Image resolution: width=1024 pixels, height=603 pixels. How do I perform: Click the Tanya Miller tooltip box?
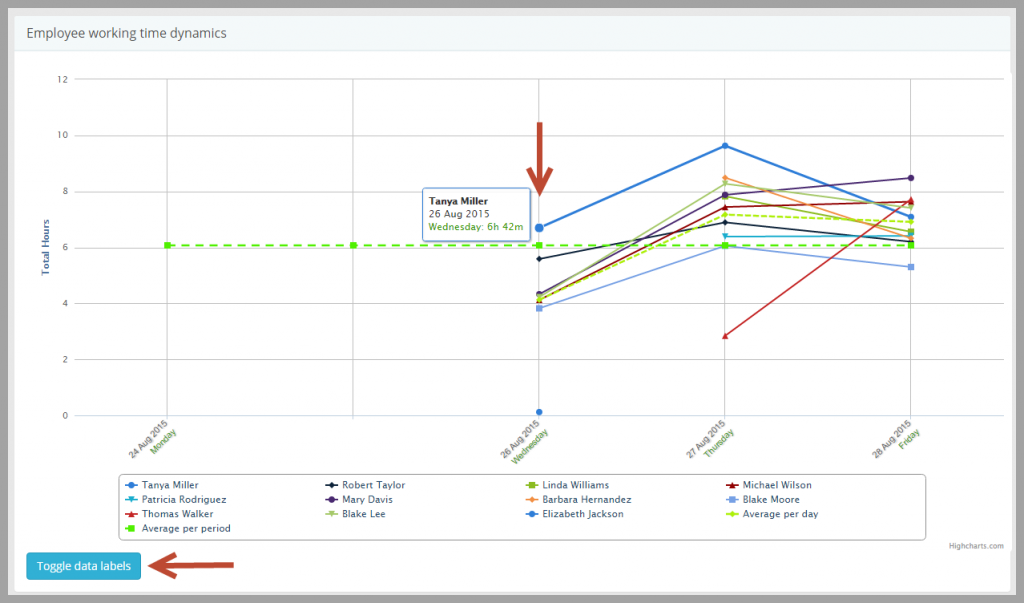[476, 214]
